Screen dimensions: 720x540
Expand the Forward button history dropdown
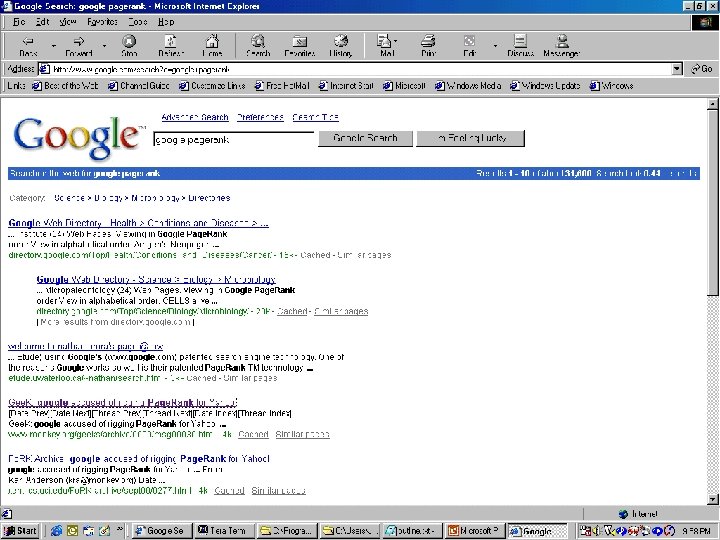pyautogui.click(x=104, y=46)
